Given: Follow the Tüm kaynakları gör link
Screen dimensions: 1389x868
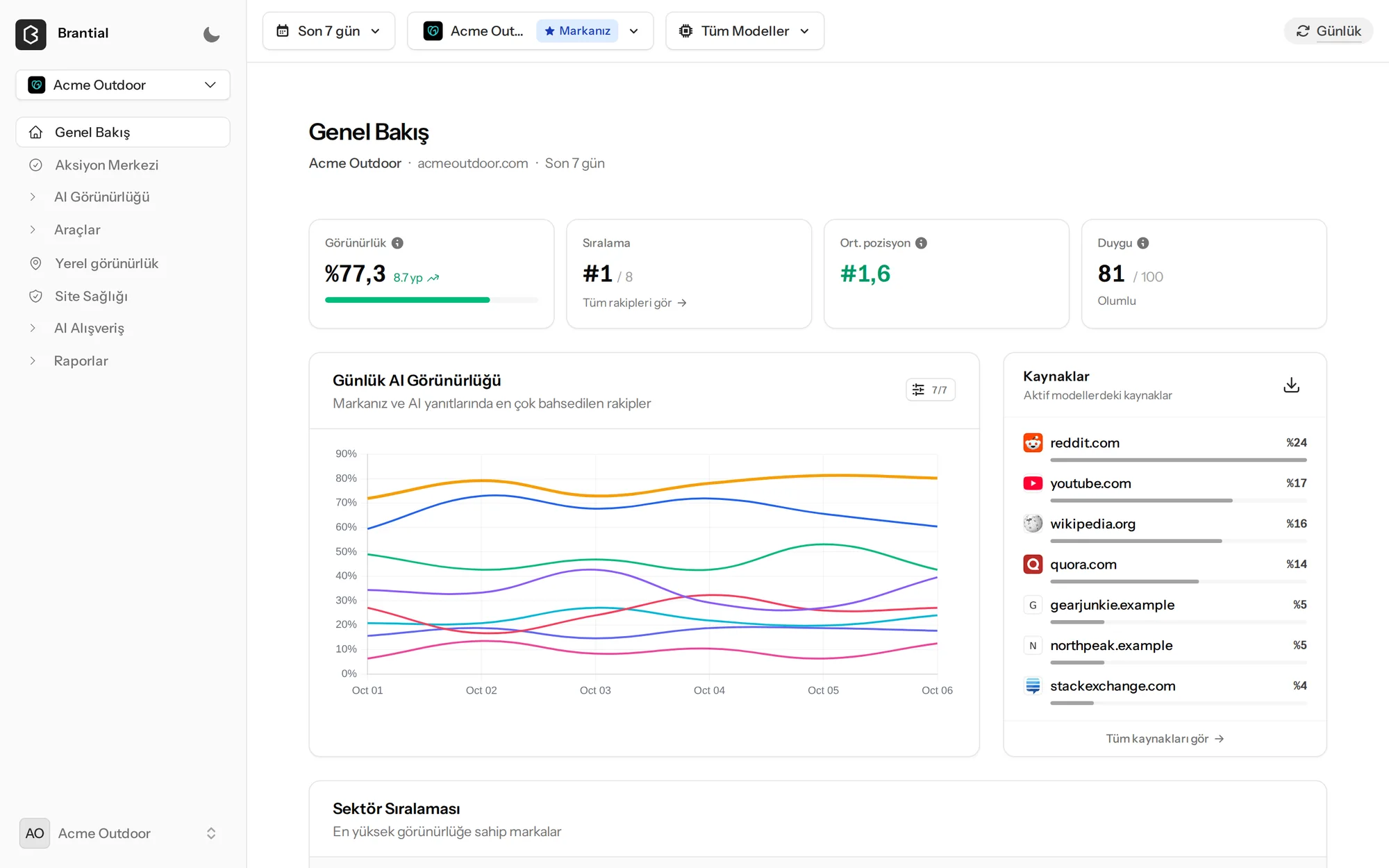Looking at the screenshot, I should (1165, 739).
